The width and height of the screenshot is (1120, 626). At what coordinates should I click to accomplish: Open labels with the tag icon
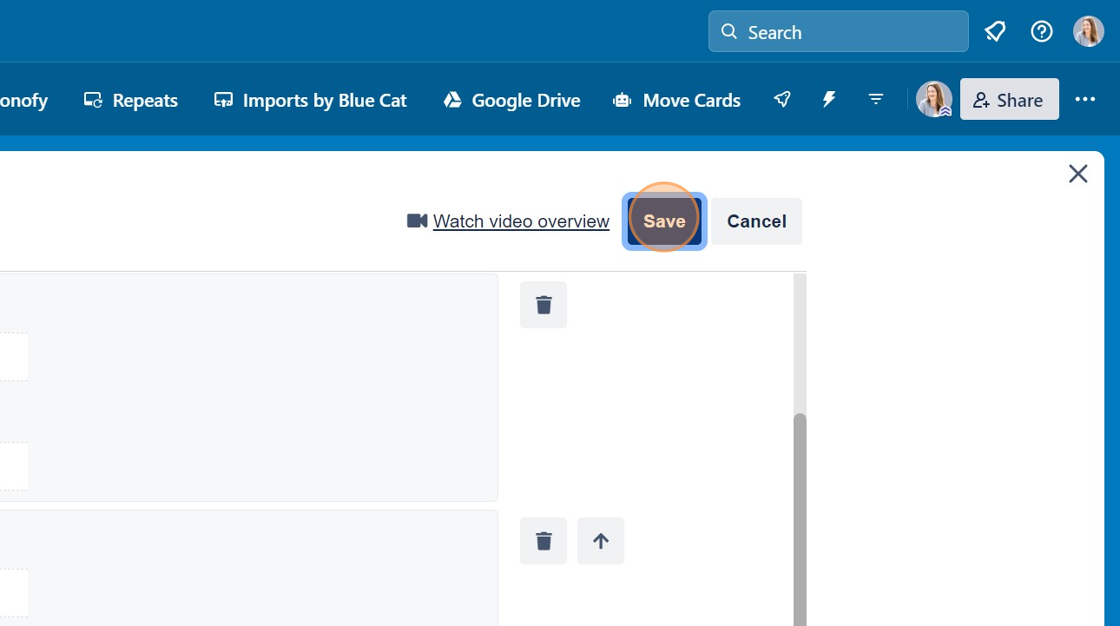(x=995, y=31)
